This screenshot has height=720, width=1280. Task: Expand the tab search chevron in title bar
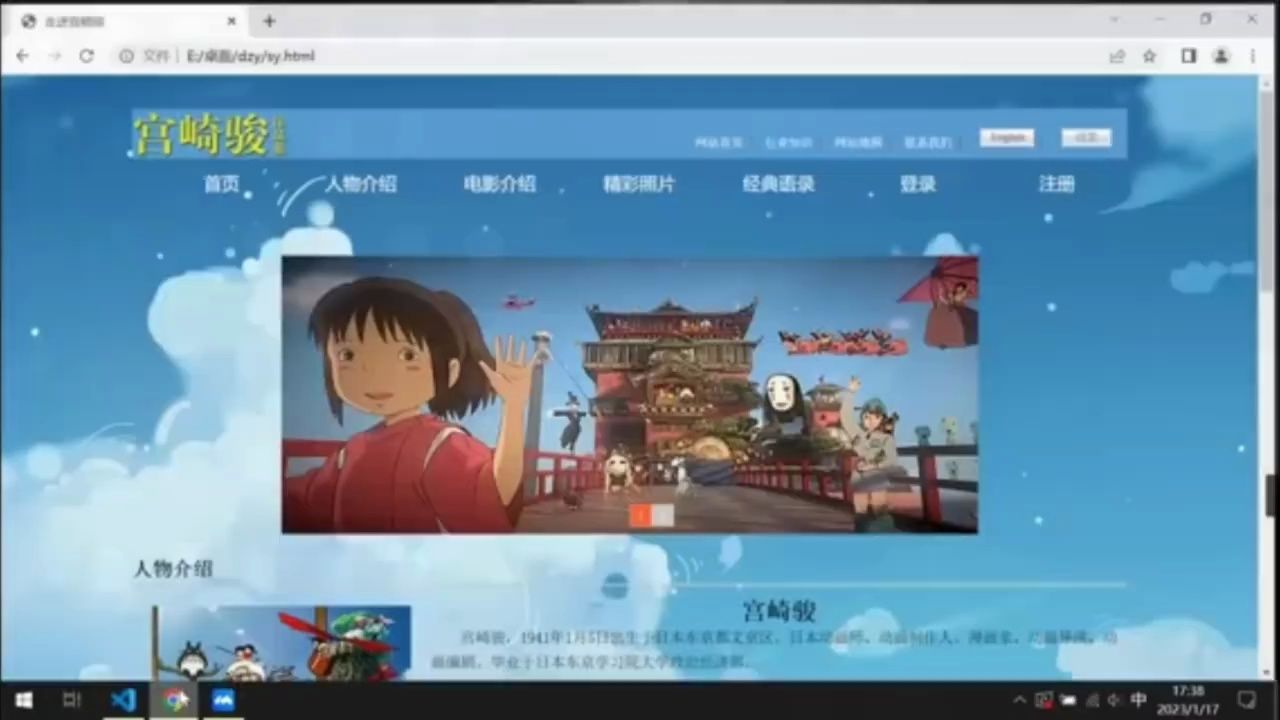1114,19
